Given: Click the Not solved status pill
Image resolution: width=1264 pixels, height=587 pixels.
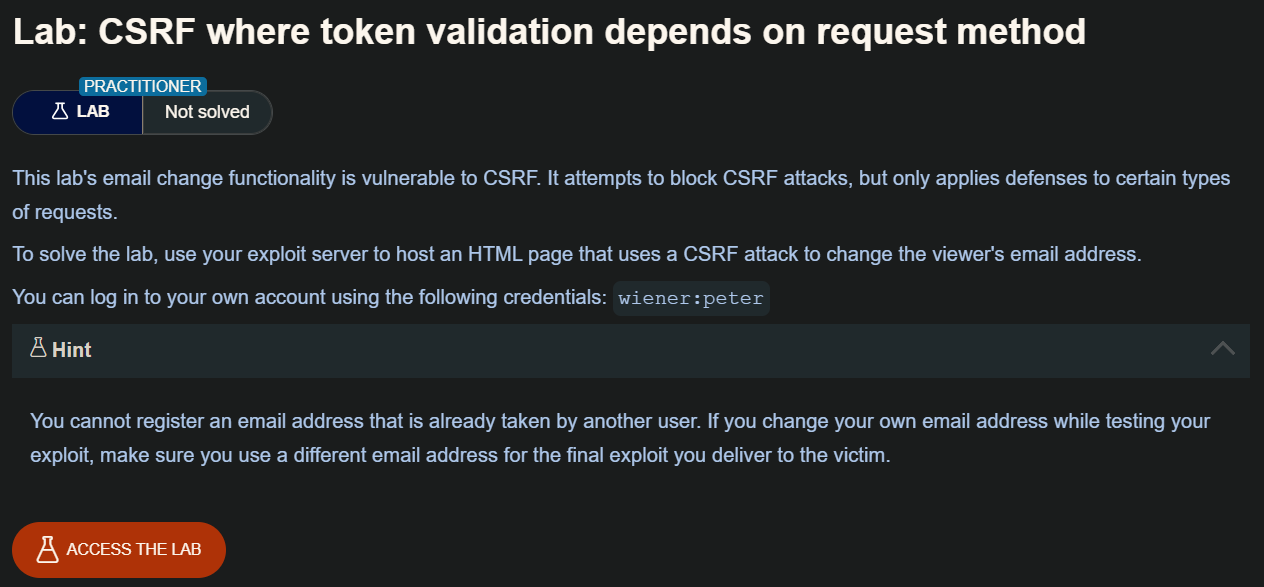Looking at the screenshot, I should click(x=207, y=112).
